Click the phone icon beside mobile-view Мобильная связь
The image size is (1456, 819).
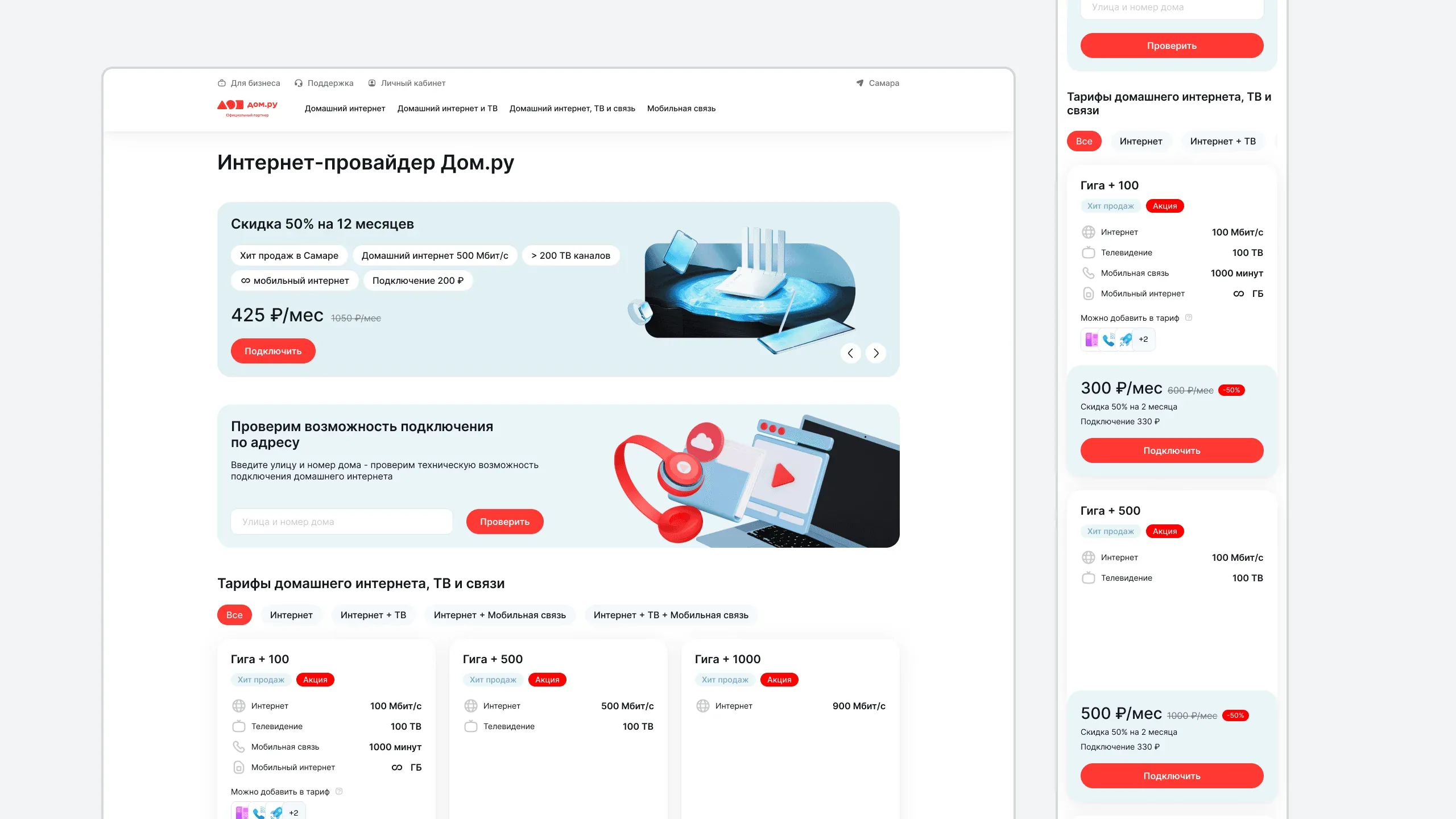[1089, 273]
